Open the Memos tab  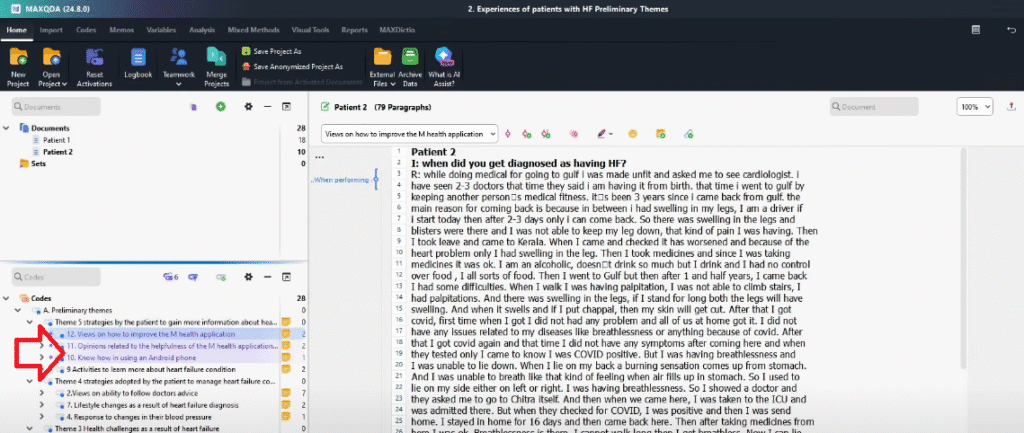coord(121,30)
